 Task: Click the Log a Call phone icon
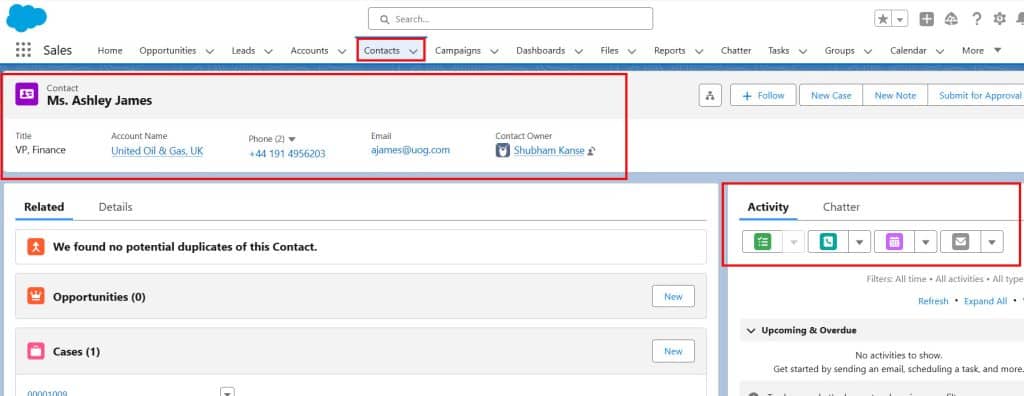829,242
